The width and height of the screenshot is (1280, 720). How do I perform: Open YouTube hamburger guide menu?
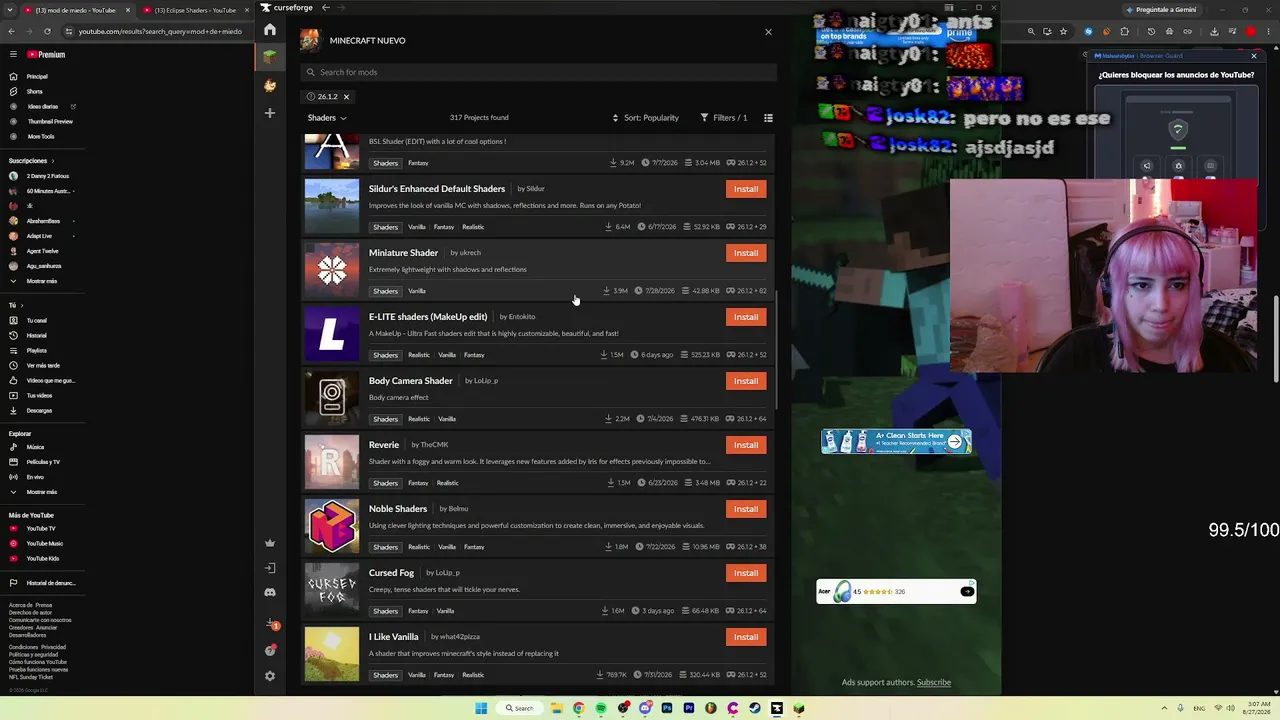(13, 55)
